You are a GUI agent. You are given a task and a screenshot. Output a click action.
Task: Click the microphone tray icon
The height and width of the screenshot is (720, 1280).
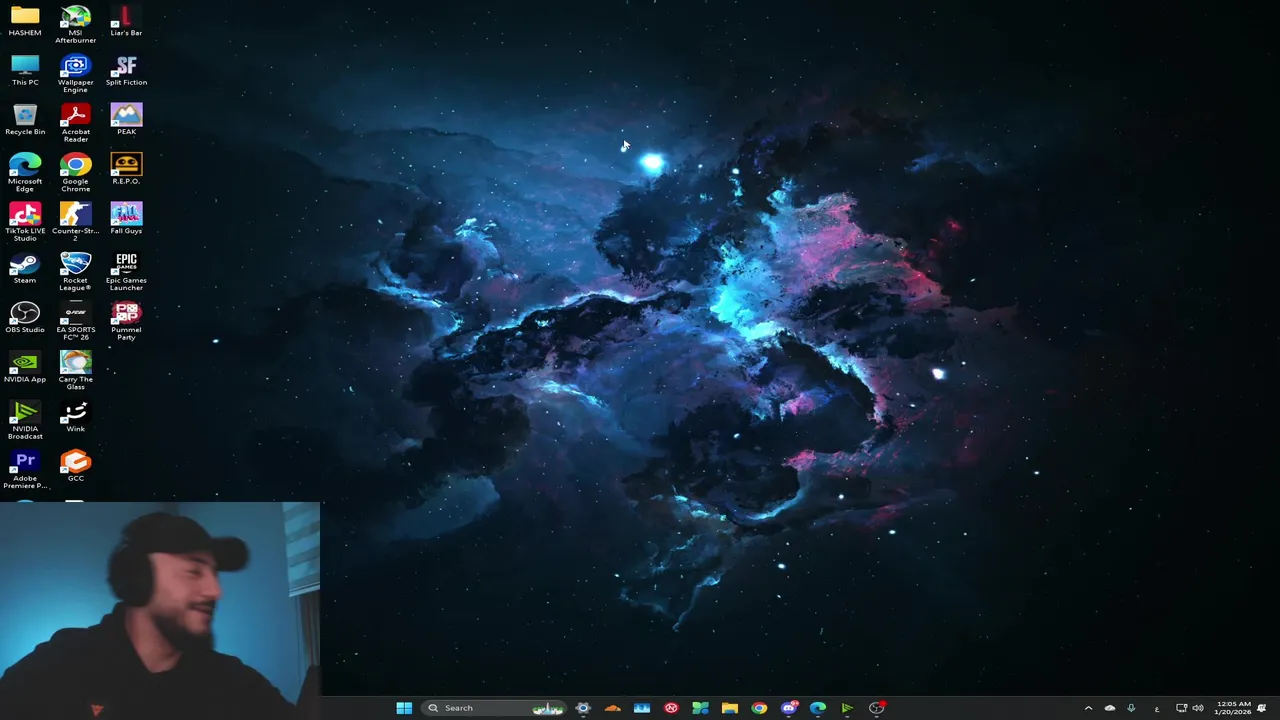1131,708
